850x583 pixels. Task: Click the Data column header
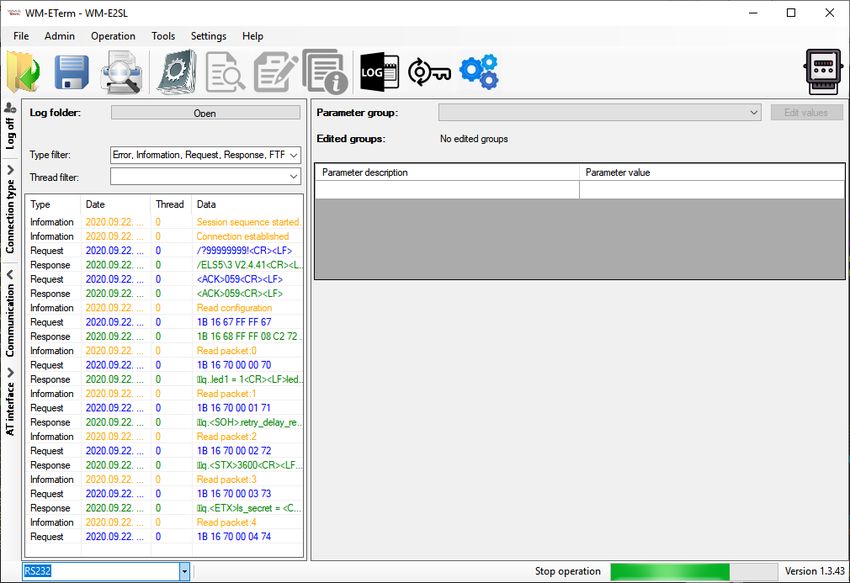point(248,204)
